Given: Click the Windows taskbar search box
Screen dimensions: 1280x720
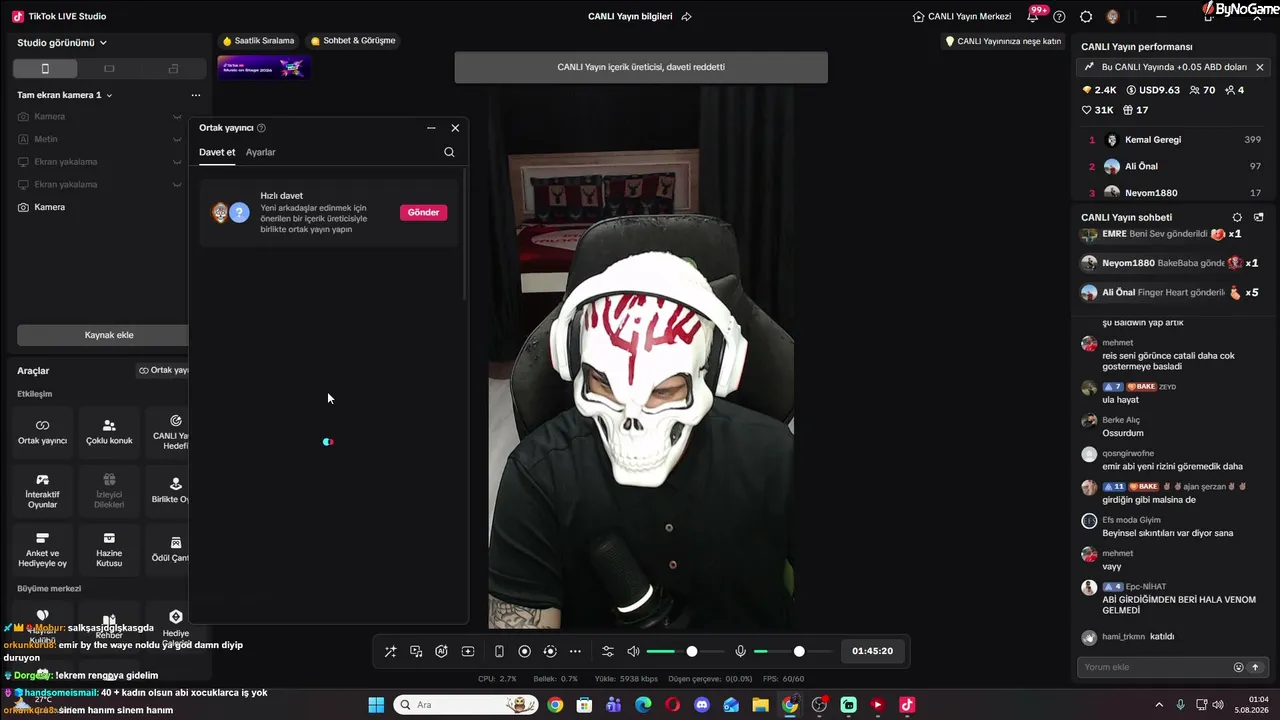Looking at the screenshot, I should pos(465,705).
